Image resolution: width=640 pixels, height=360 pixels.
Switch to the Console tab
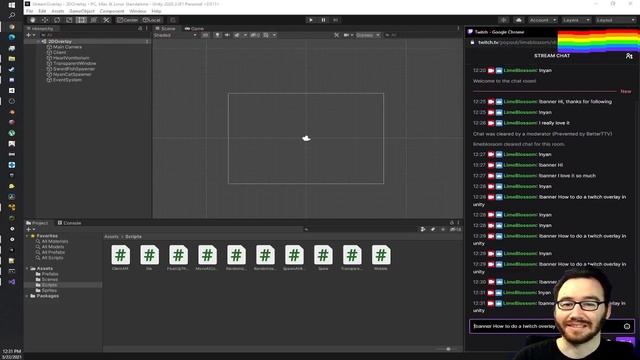(x=69, y=223)
